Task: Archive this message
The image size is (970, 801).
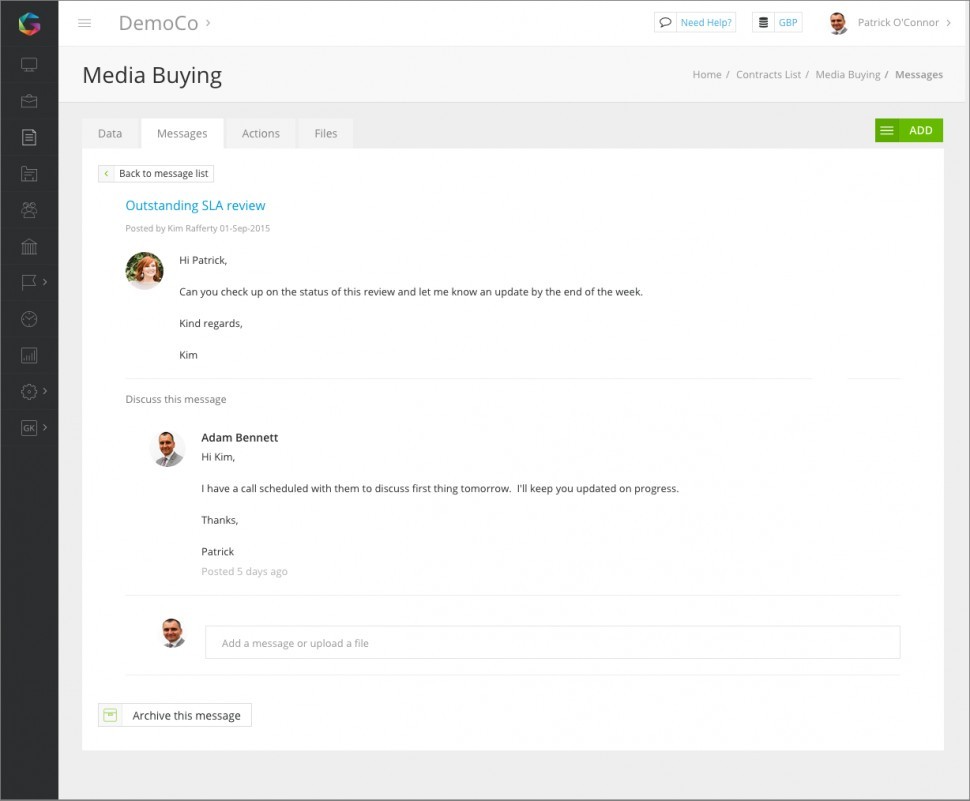Action: coord(175,715)
